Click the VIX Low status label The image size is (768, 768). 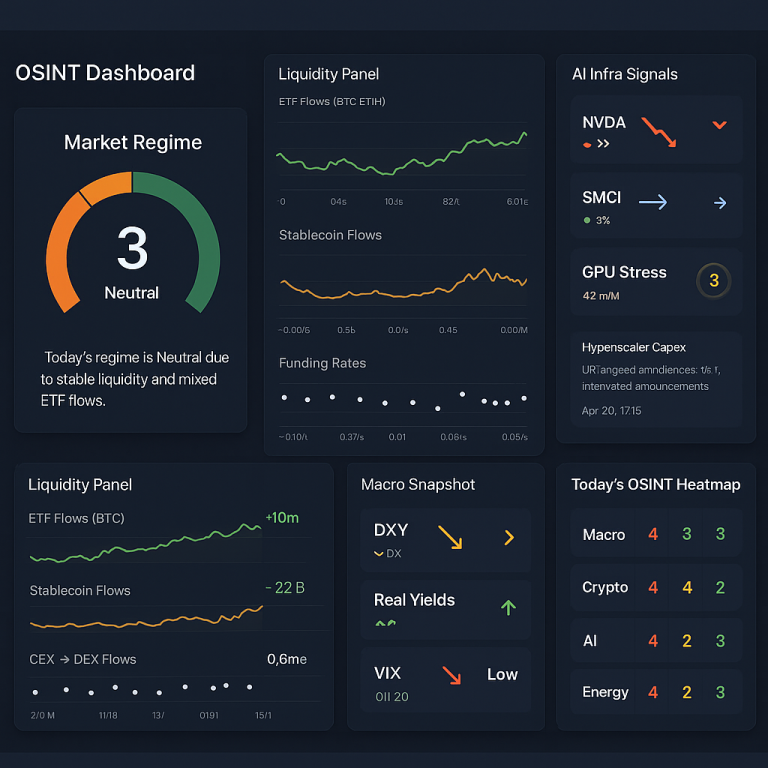(x=502, y=674)
